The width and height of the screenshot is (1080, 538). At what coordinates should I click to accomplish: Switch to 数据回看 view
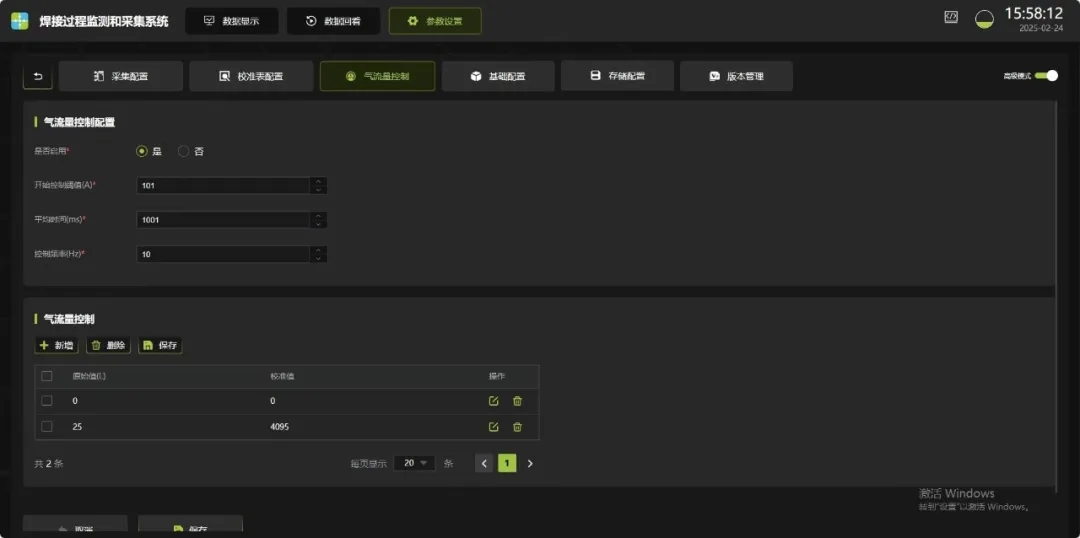click(x=333, y=21)
